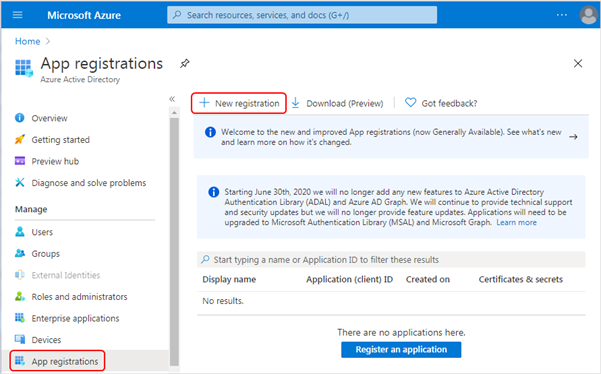The height and width of the screenshot is (374, 601).
Task: Click the filter search magnifier icon
Action: [x=205, y=259]
